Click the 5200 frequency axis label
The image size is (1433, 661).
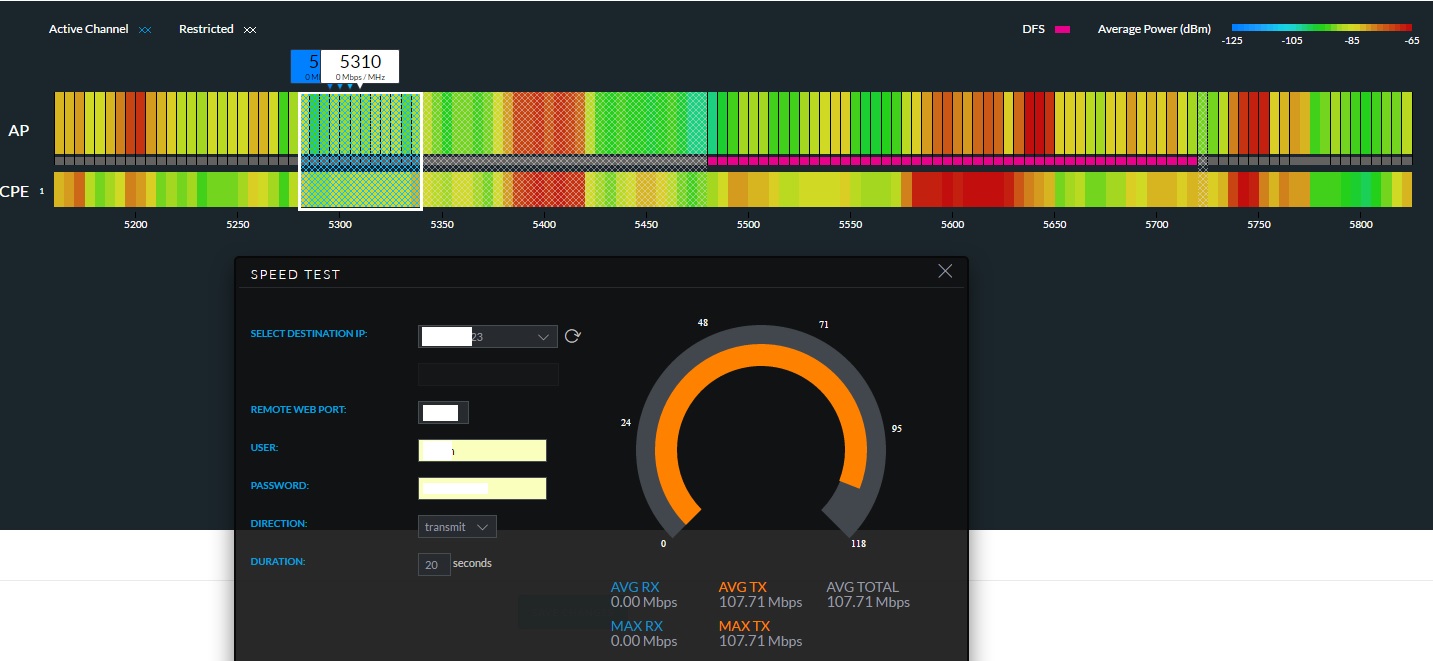(136, 225)
